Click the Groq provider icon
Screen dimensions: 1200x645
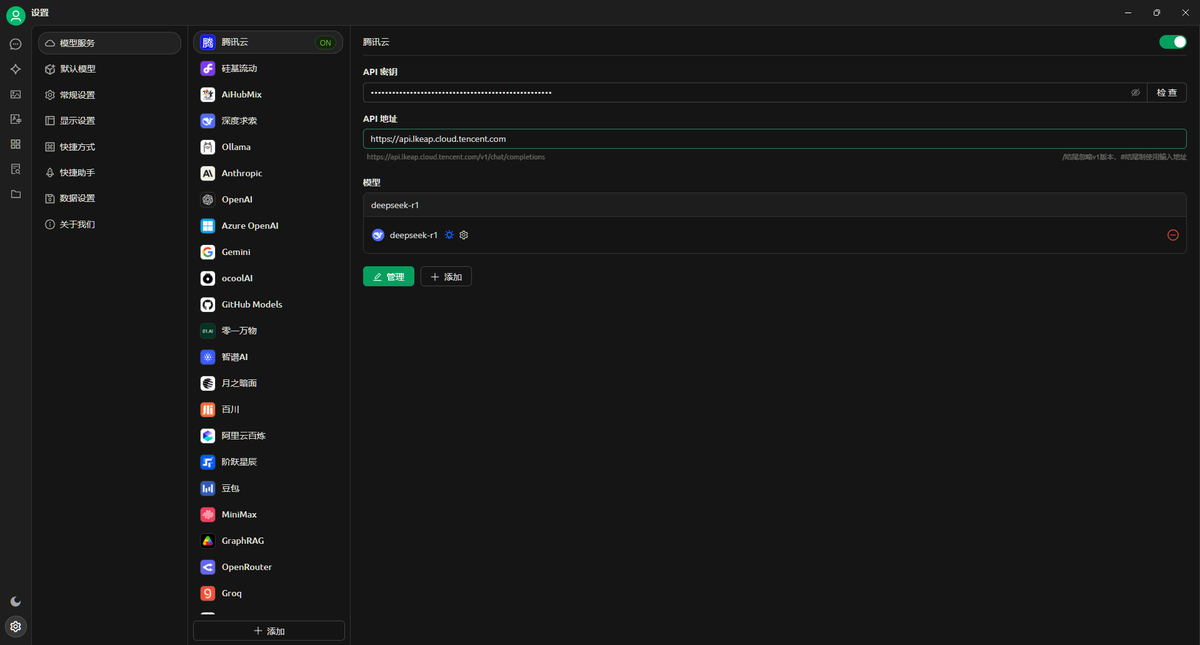click(x=207, y=593)
